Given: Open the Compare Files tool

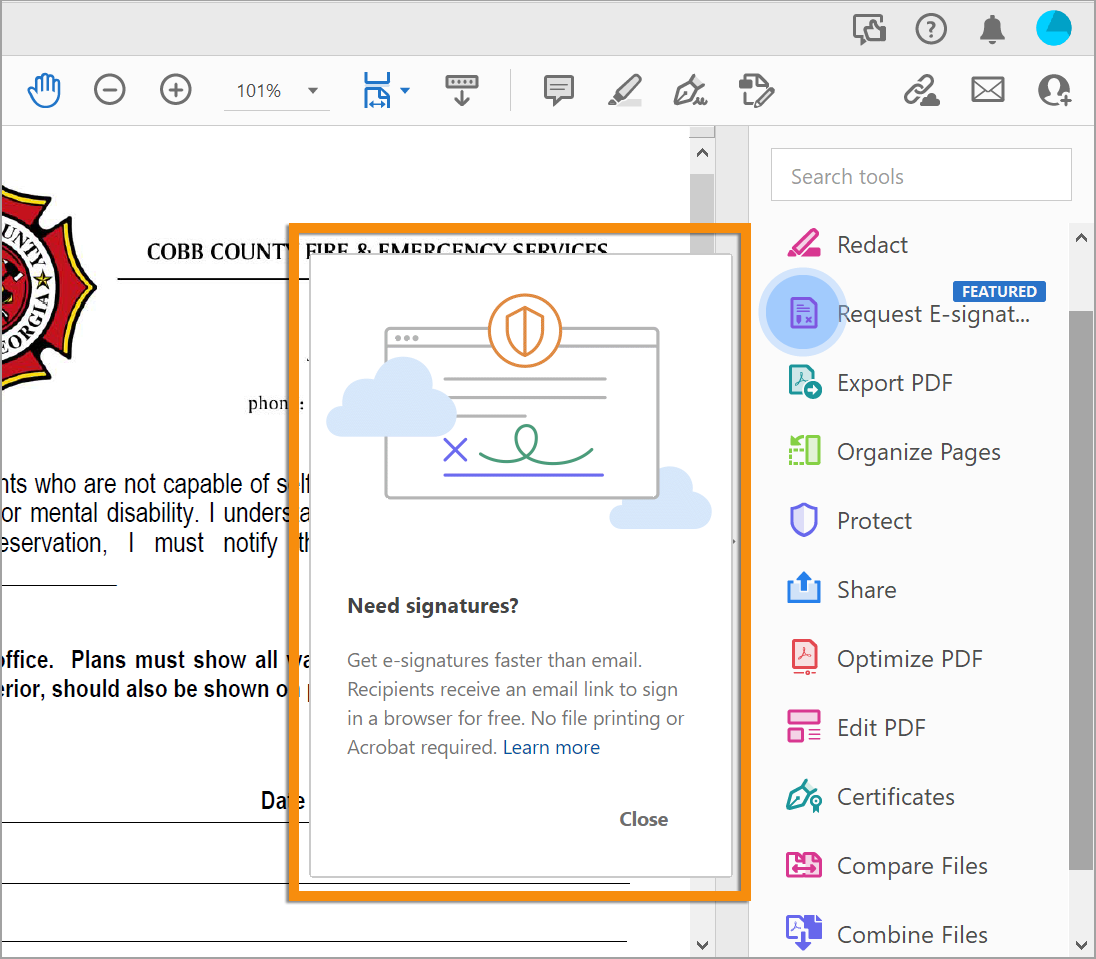Looking at the screenshot, I should click(911, 866).
